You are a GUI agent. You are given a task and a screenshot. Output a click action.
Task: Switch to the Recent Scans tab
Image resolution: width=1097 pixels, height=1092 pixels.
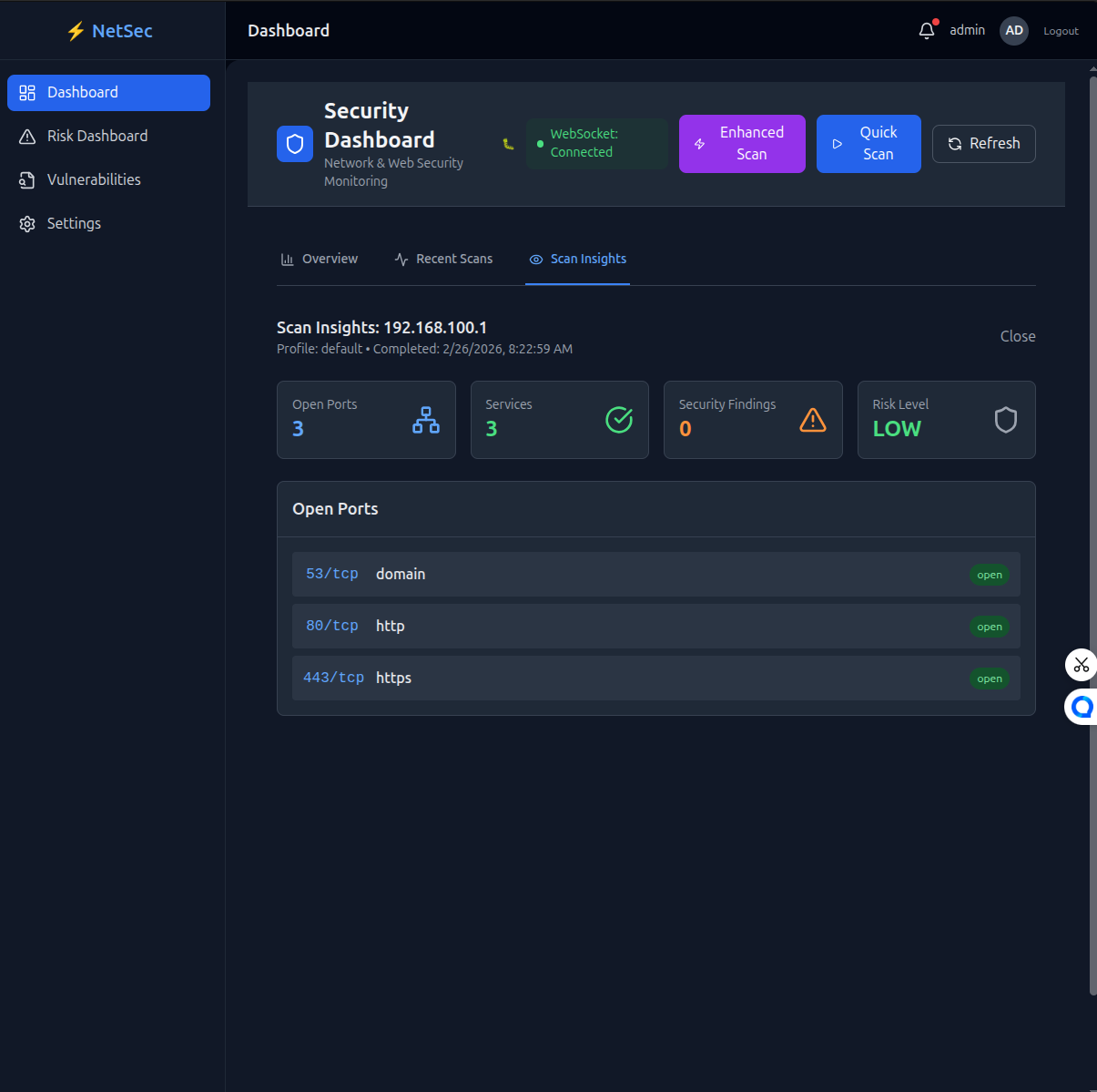pyautogui.click(x=443, y=260)
